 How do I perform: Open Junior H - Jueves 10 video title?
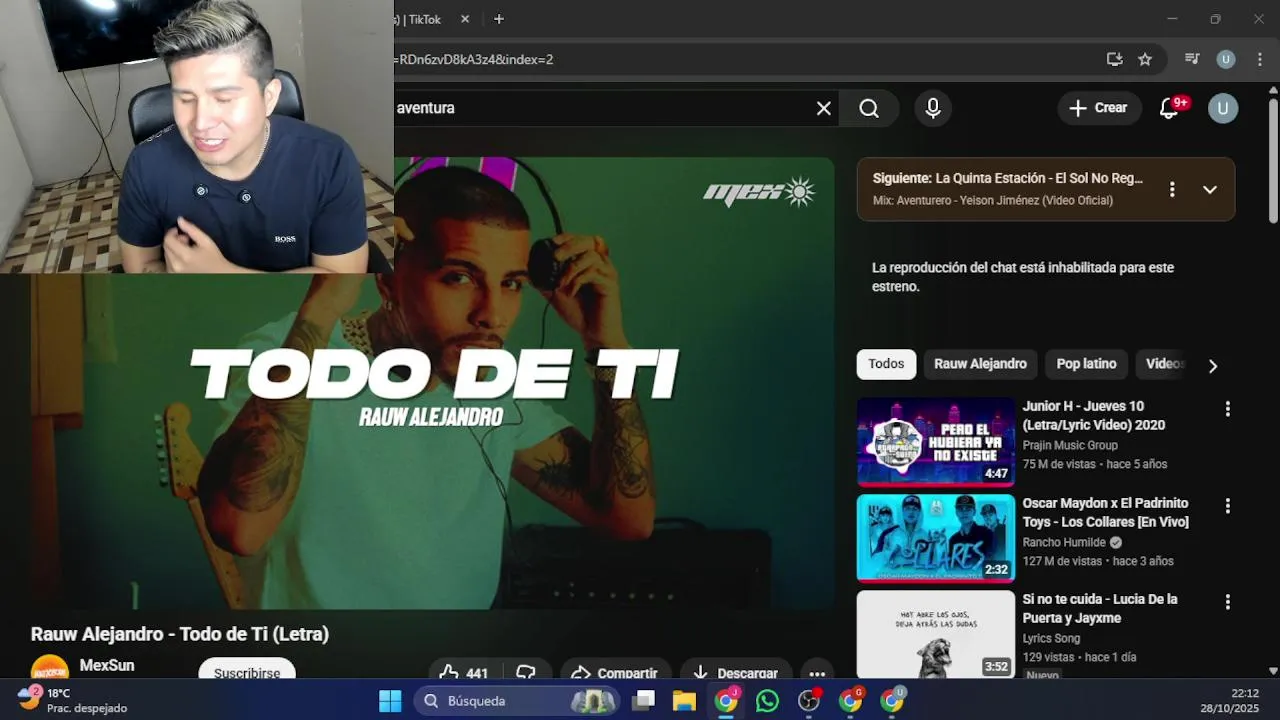(x=1094, y=416)
